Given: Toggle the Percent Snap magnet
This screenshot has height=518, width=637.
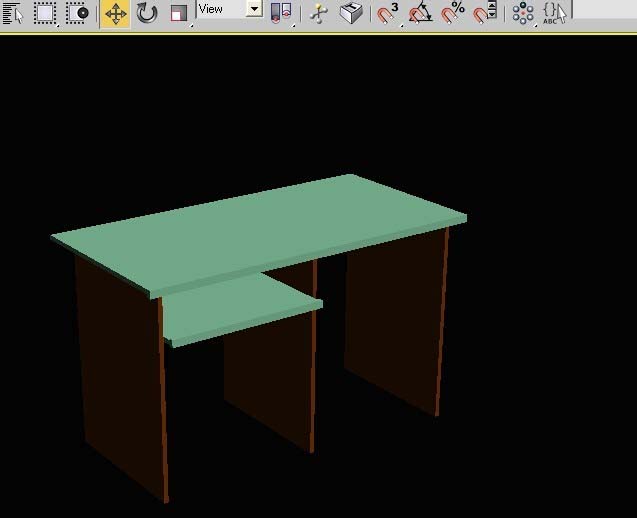Looking at the screenshot, I should pos(453,12).
